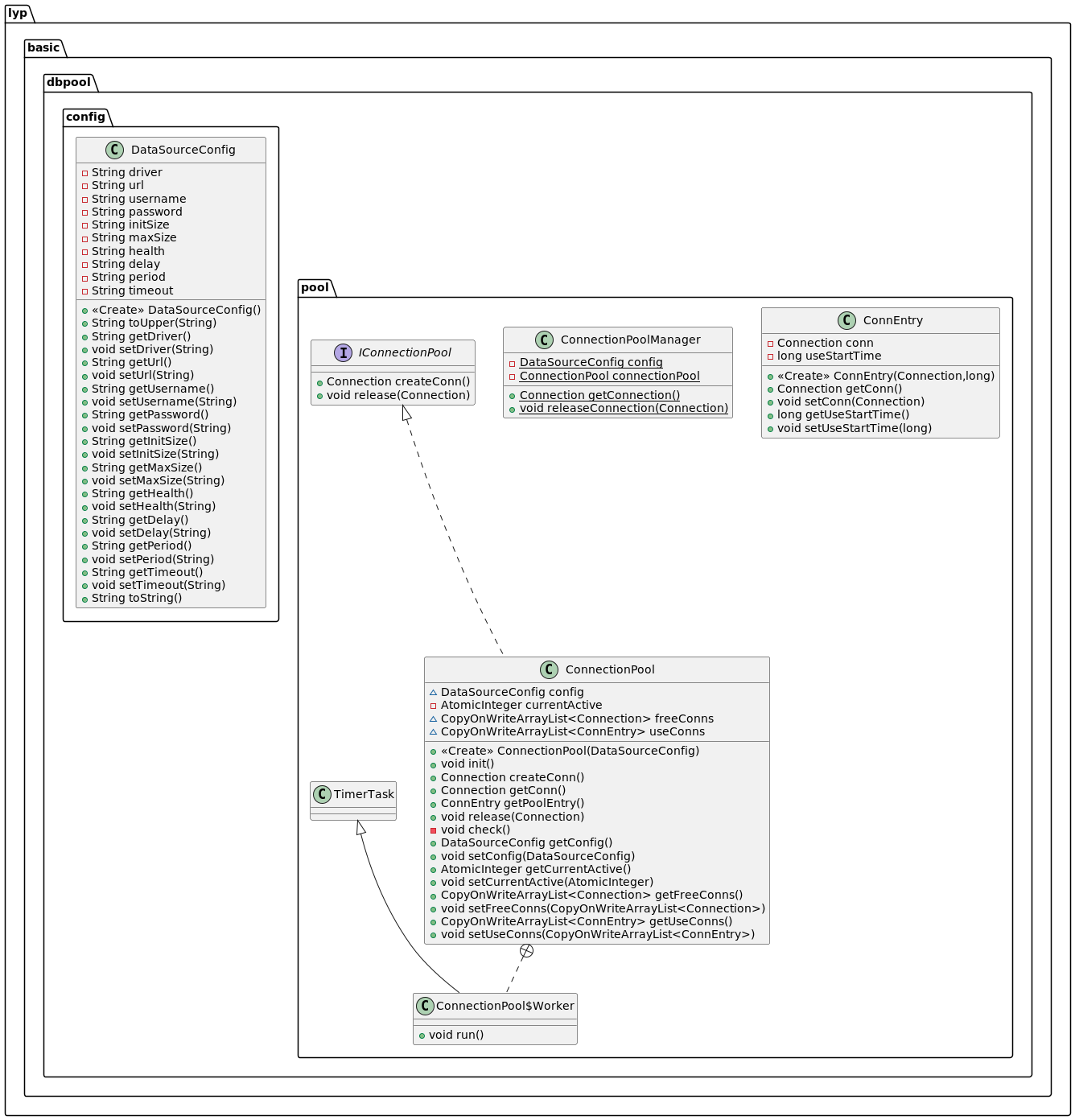Click the ConnectionPool class icon
Viewport: 1075px width, 1120px height.
(x=549, y=669)
